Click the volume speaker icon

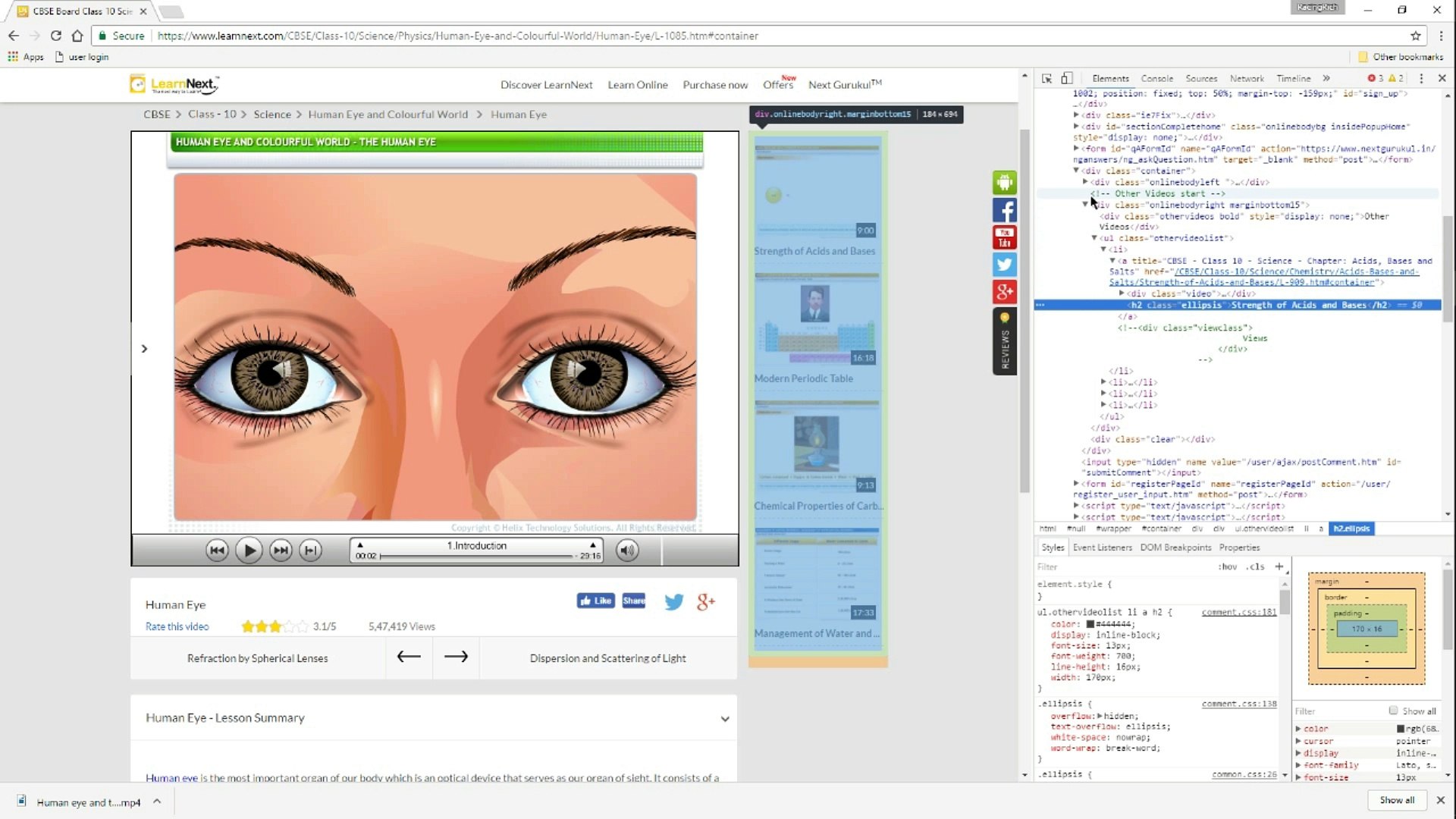627,551
